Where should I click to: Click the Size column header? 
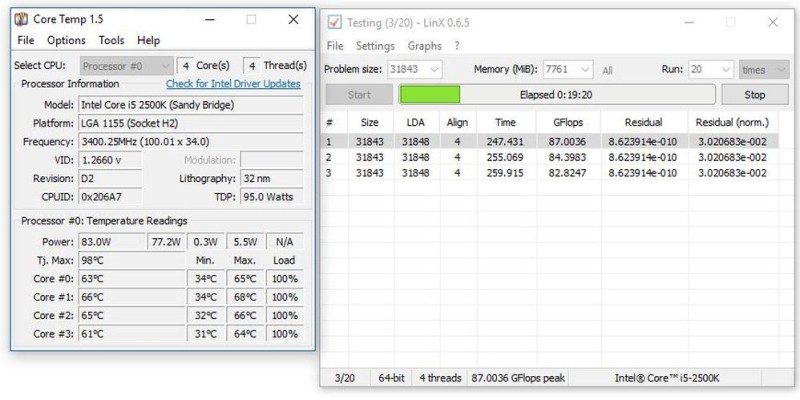pos(370,122)
